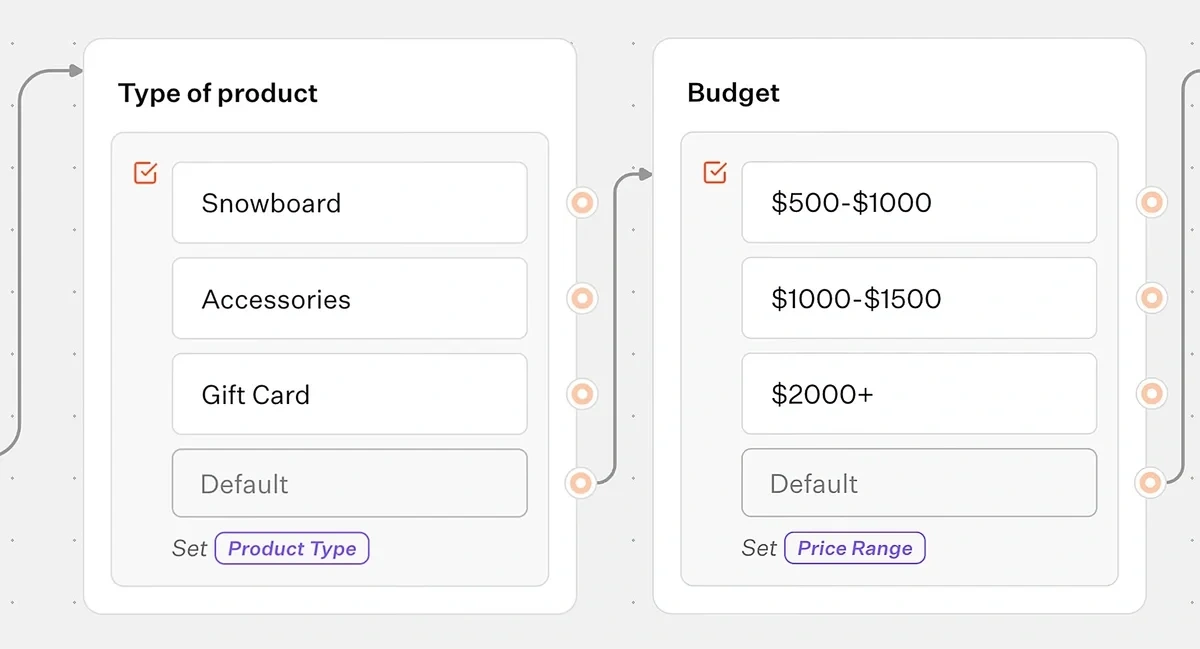
Task: Open the Price Range variable pill
Action: (x=855, y=548)
